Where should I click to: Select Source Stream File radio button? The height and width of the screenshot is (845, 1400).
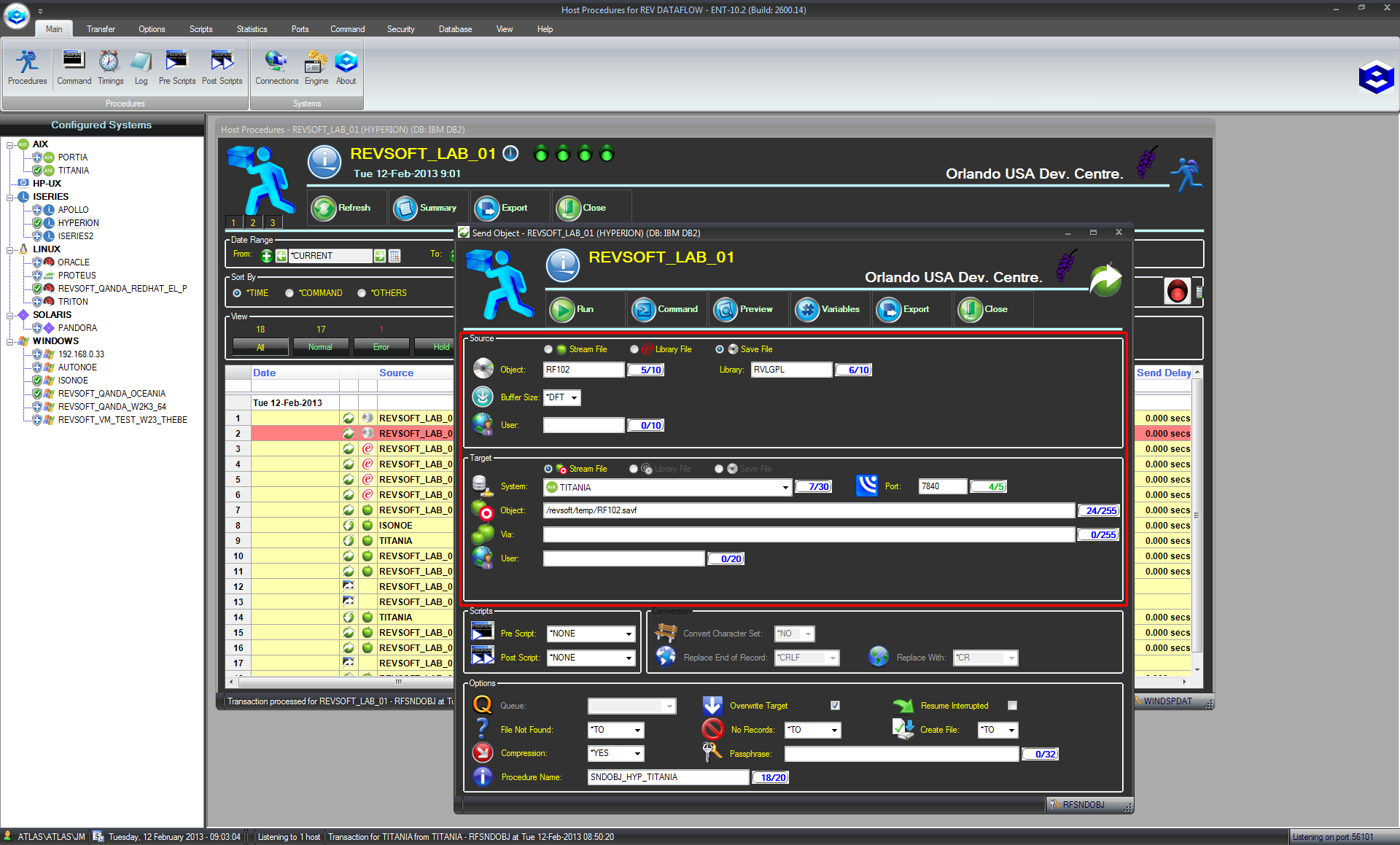coord(548,349)
